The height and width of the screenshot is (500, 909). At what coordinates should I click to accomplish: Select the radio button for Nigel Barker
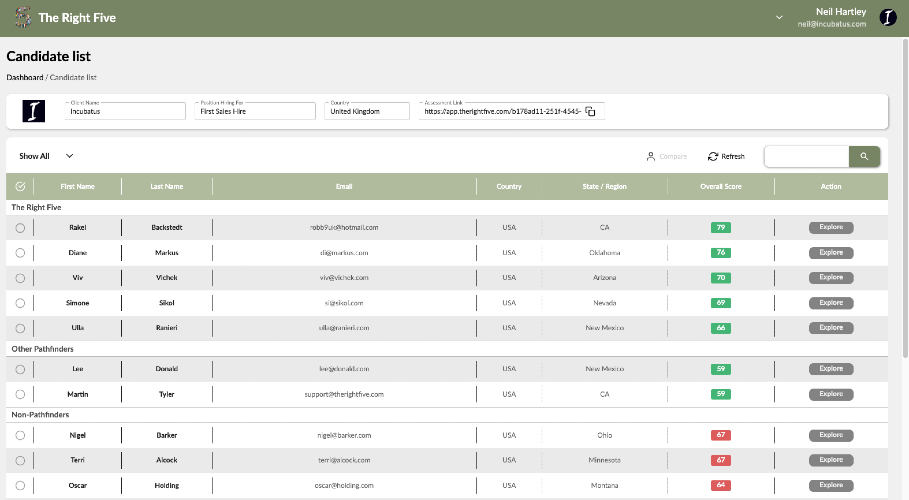20,436
